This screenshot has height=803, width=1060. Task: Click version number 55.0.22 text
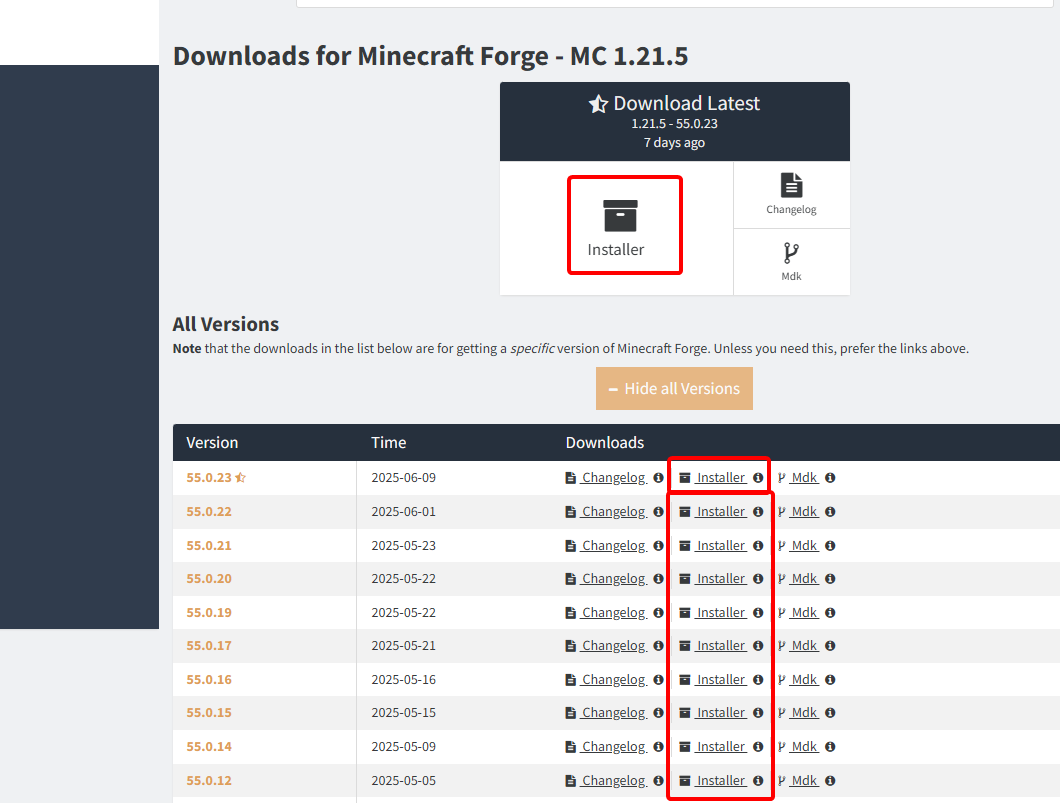(209, 512)
